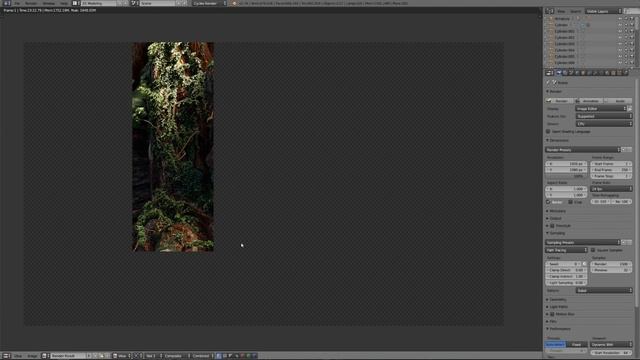Click the Resolution X field
The height and width of the screenshot is (360, 640).
coord(566,164)
